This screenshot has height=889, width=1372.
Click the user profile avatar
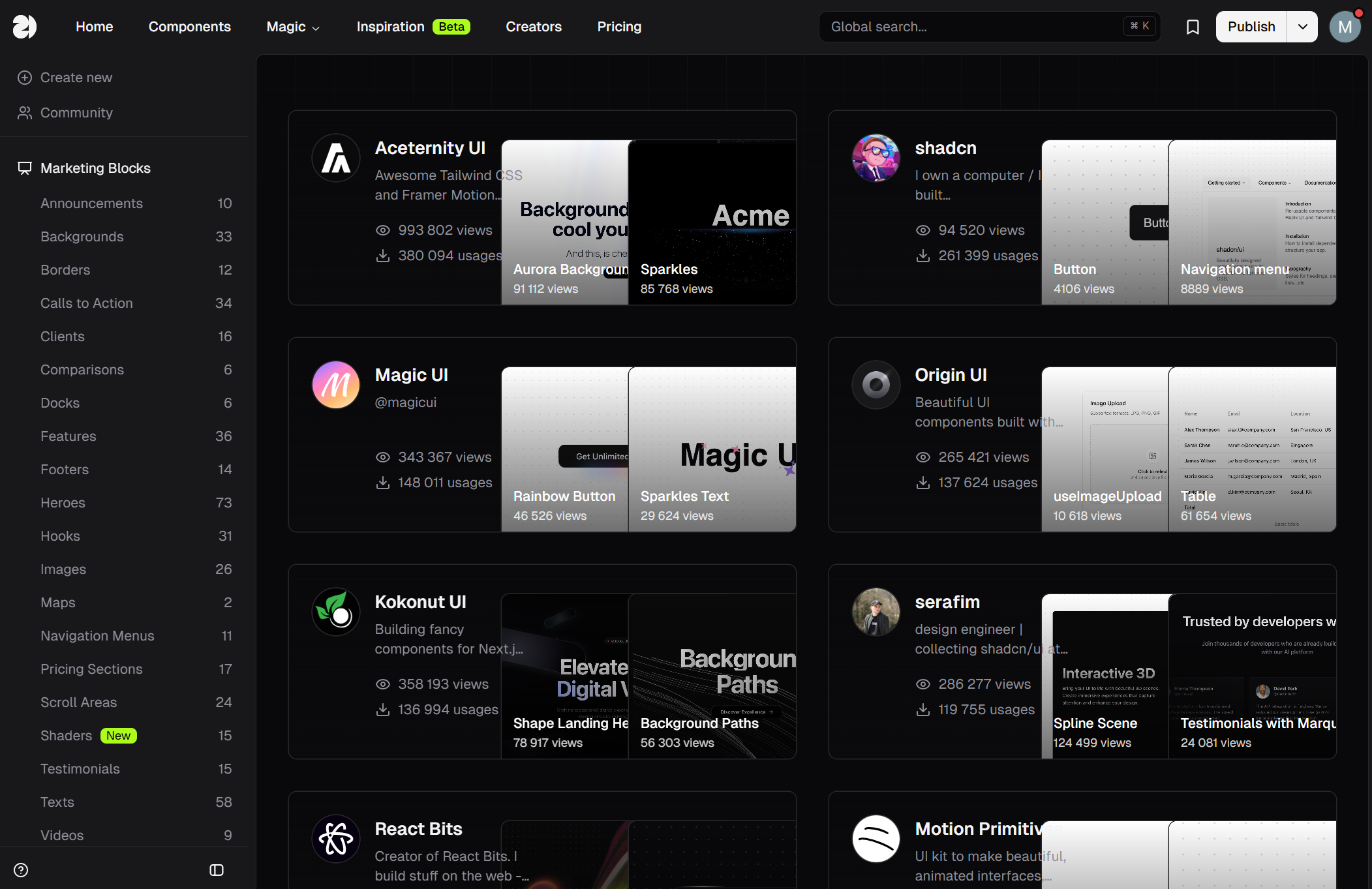[1345, 27]
